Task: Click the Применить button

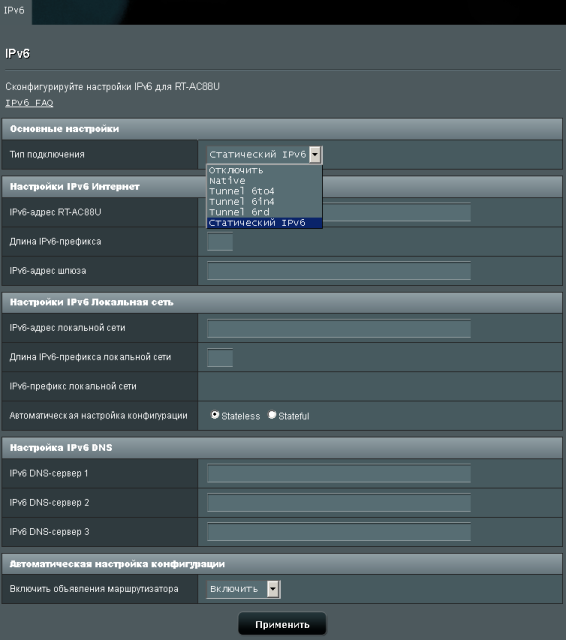Action: 282,624
